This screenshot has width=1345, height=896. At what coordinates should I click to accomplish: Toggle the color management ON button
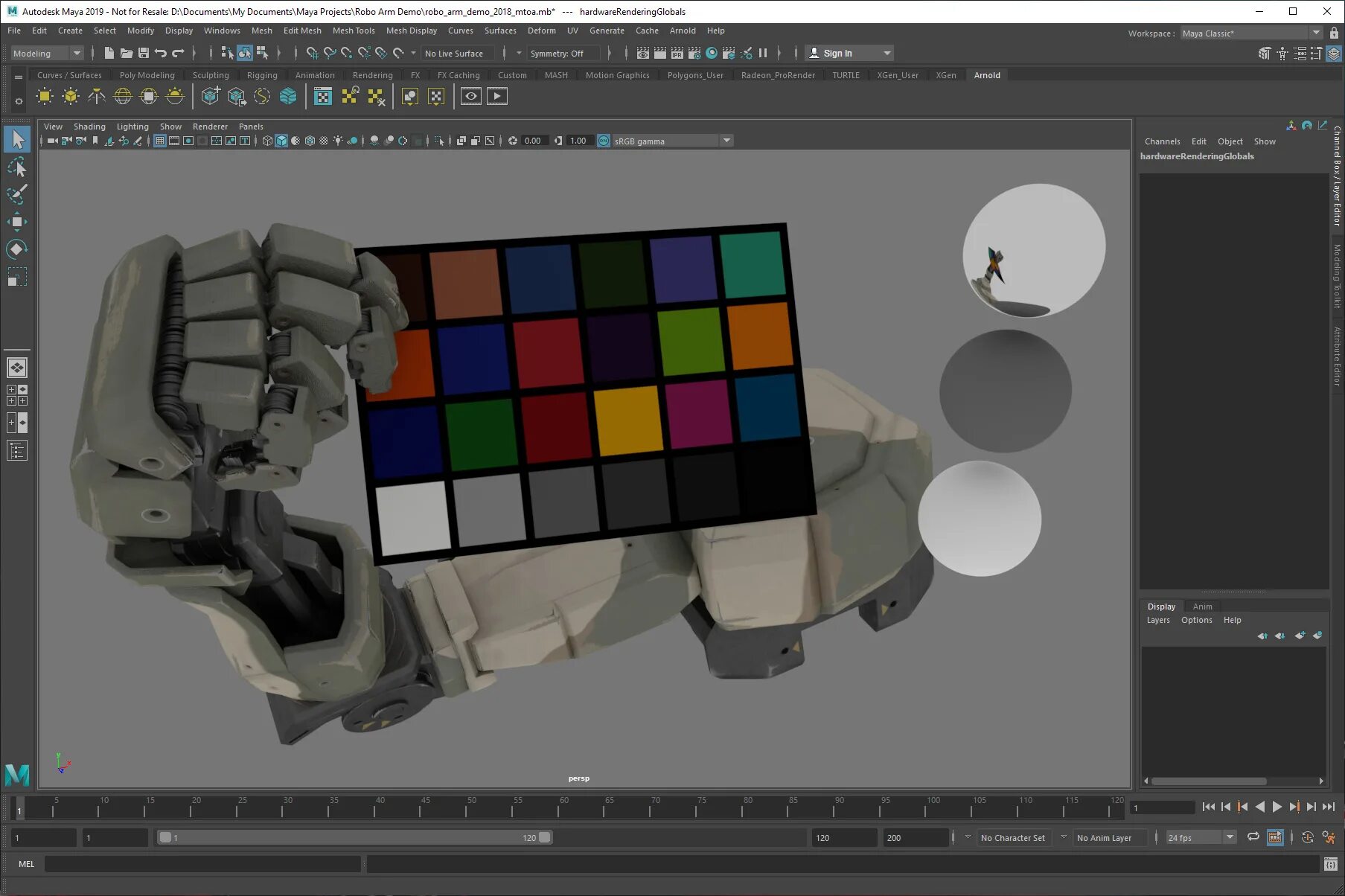pyautogui.click(x=604, y=141)
